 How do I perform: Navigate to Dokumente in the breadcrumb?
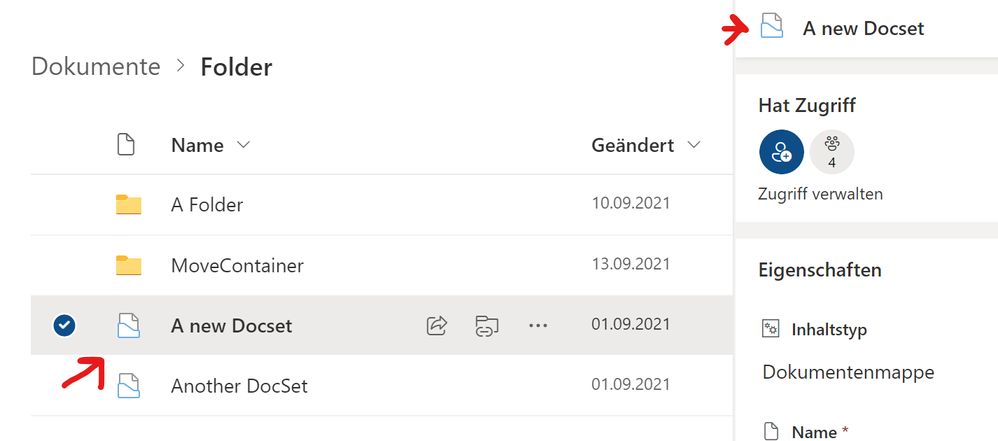point(96,67)
